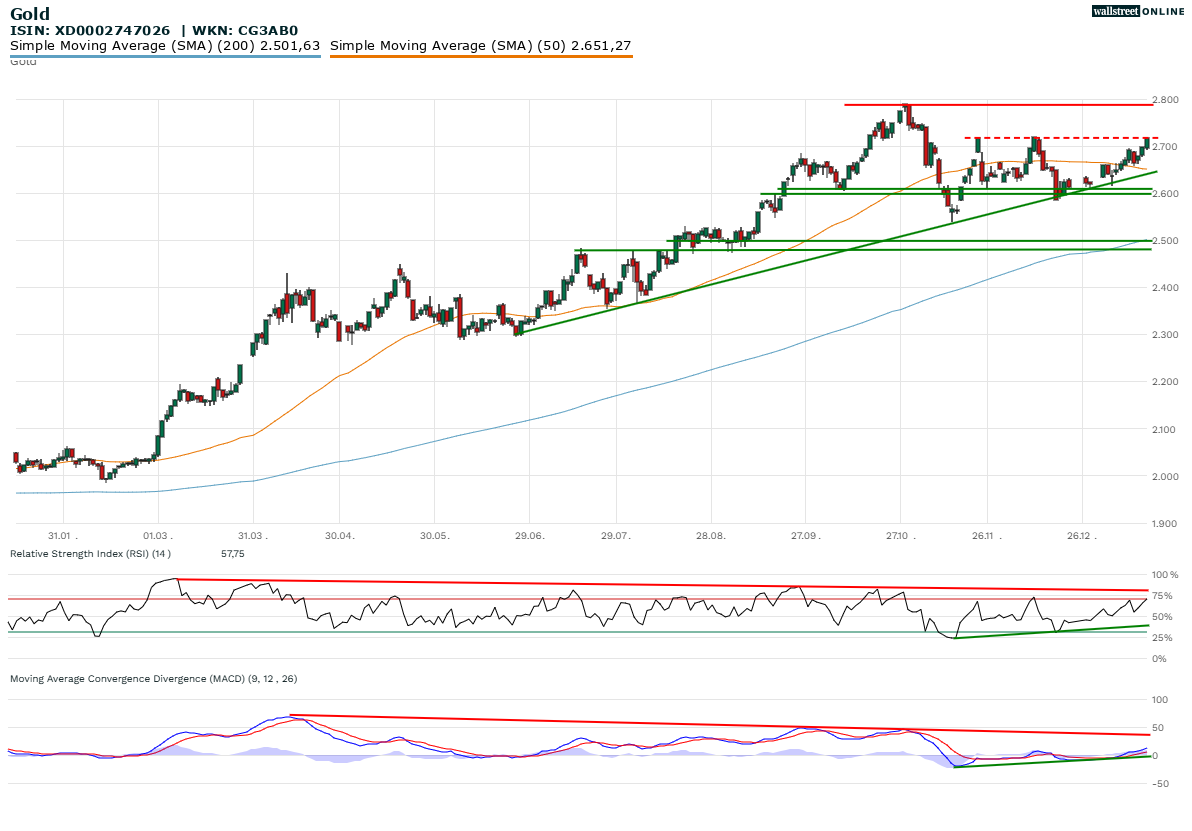1192x831 pixels.
Task: Select the WKN CG3AB0 text
Action: (245, 30)
